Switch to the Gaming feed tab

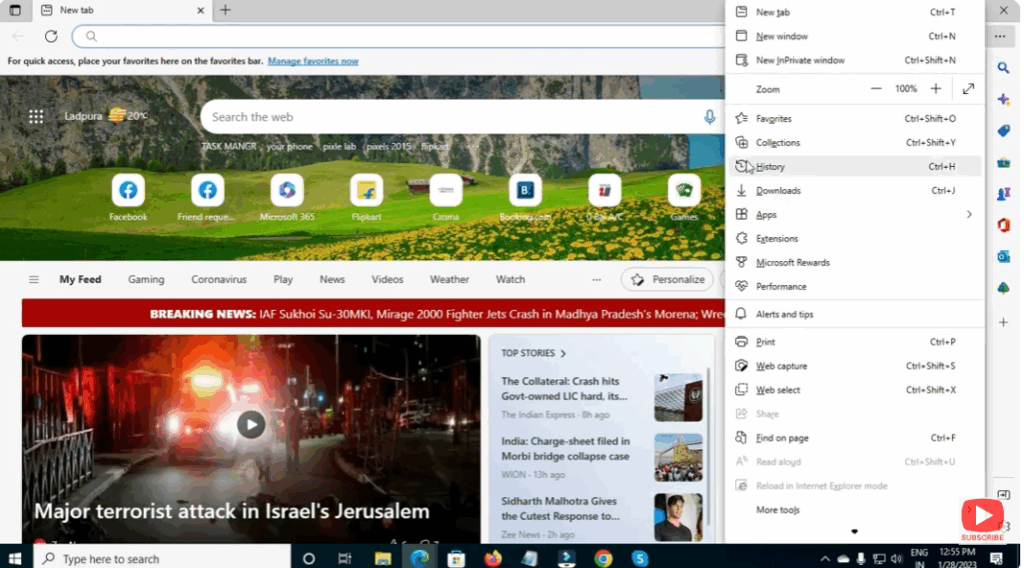(146, 279)
